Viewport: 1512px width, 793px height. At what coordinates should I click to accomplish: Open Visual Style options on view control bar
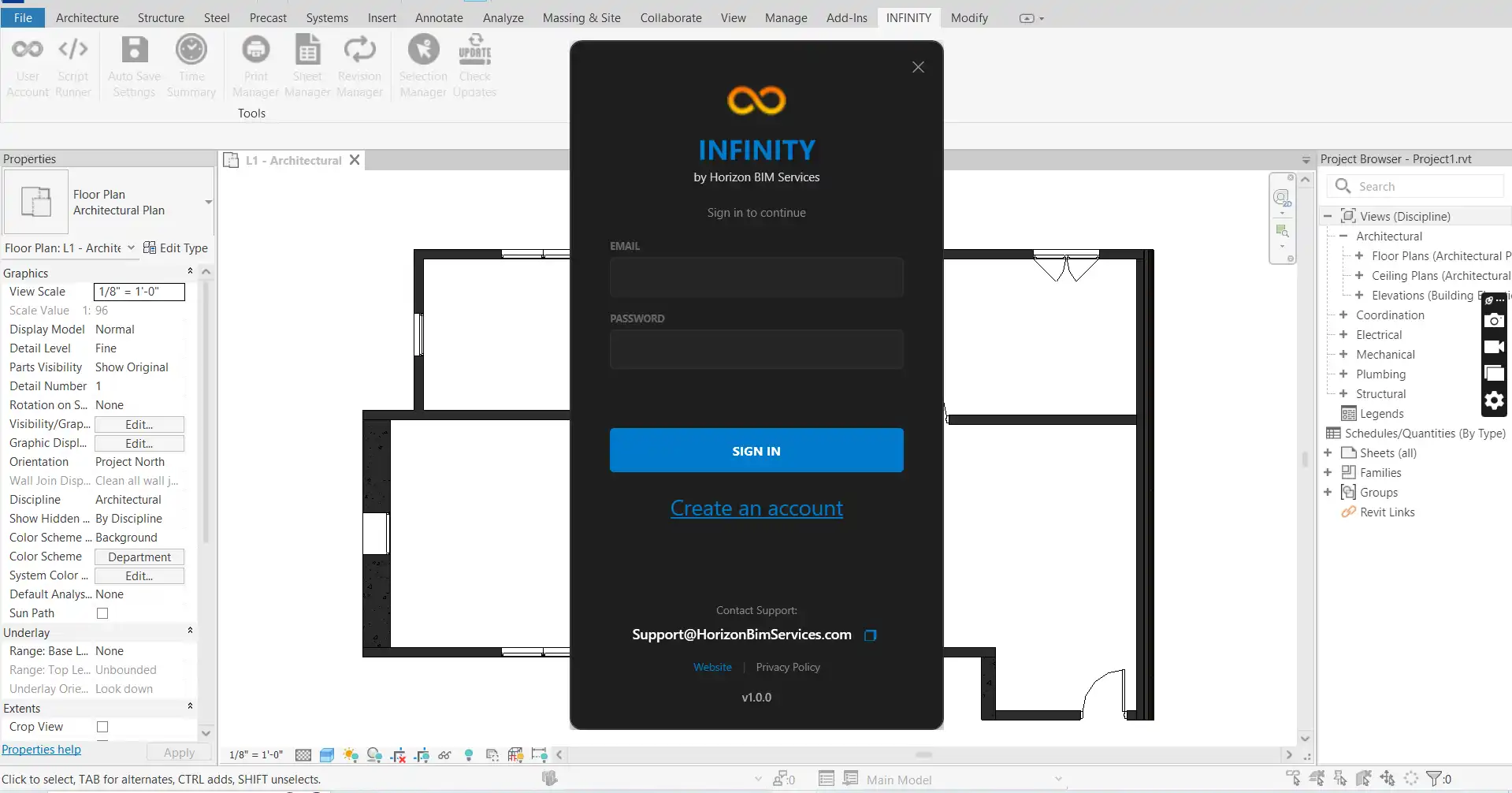(327, 754)
